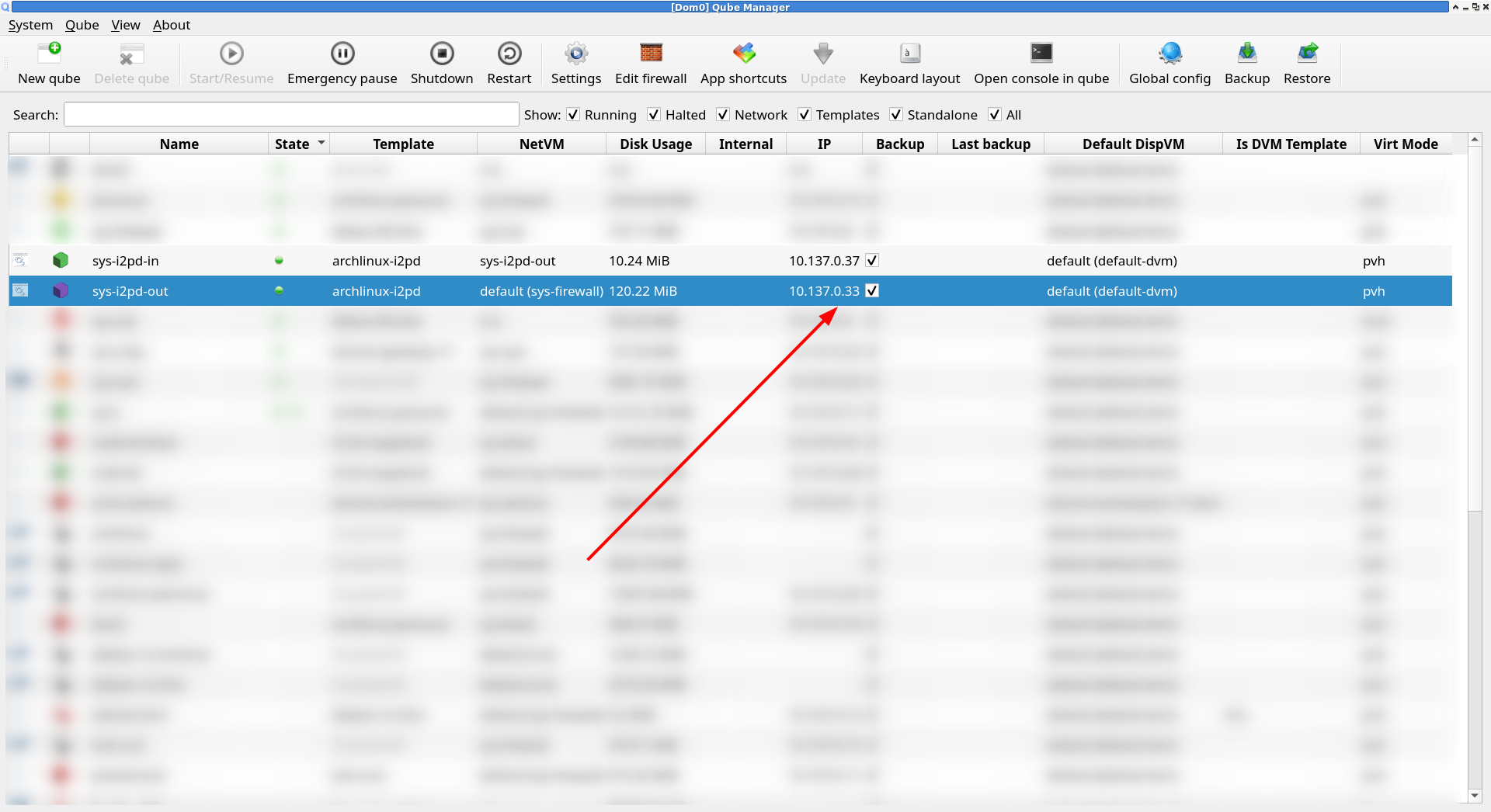Click the scrollbar down arrow
The width and height of the screenshot is (1491, 812).
[1475, 796]
